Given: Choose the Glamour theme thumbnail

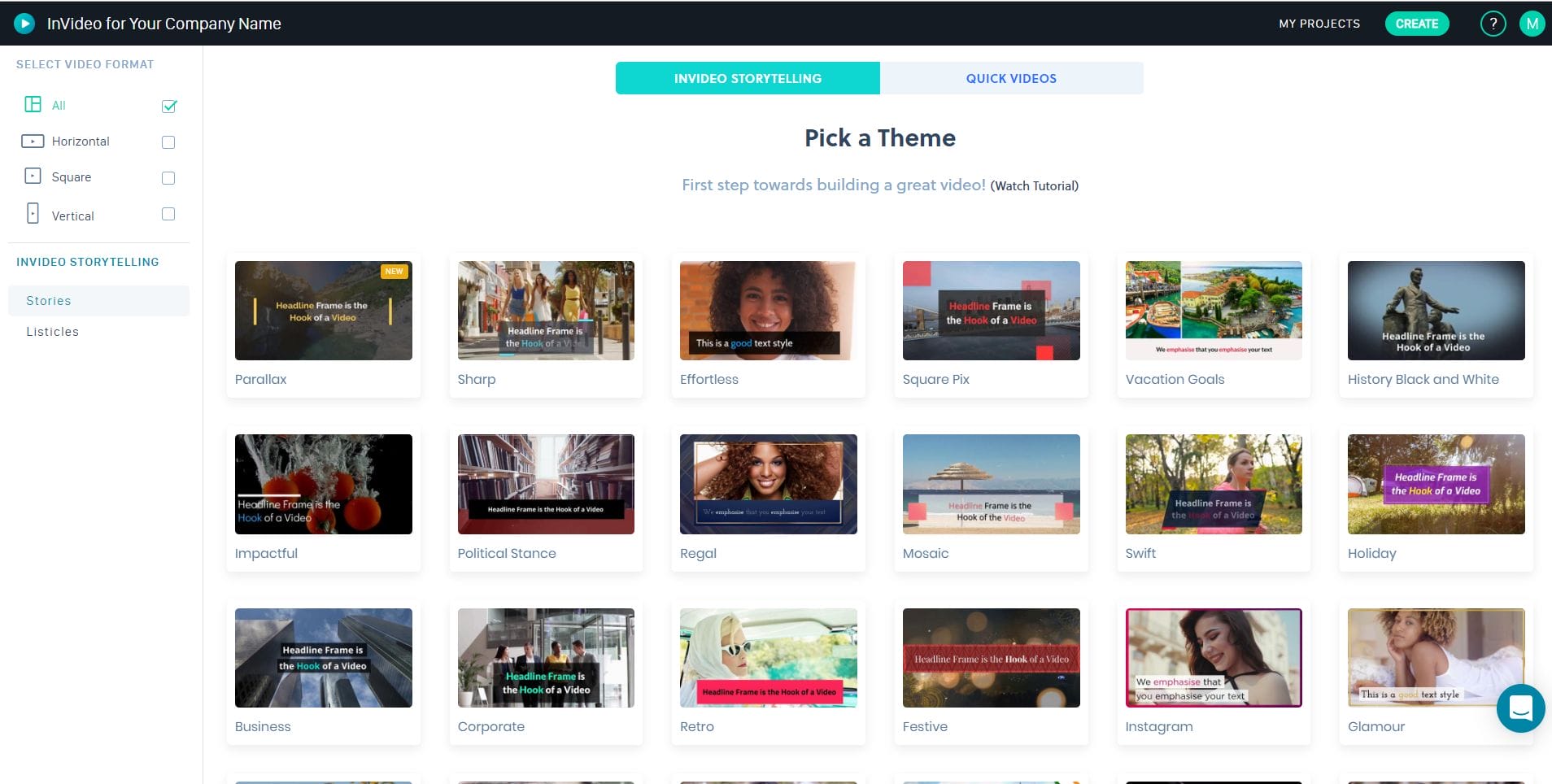Looking at the screenshot, I should (1436, 657).
